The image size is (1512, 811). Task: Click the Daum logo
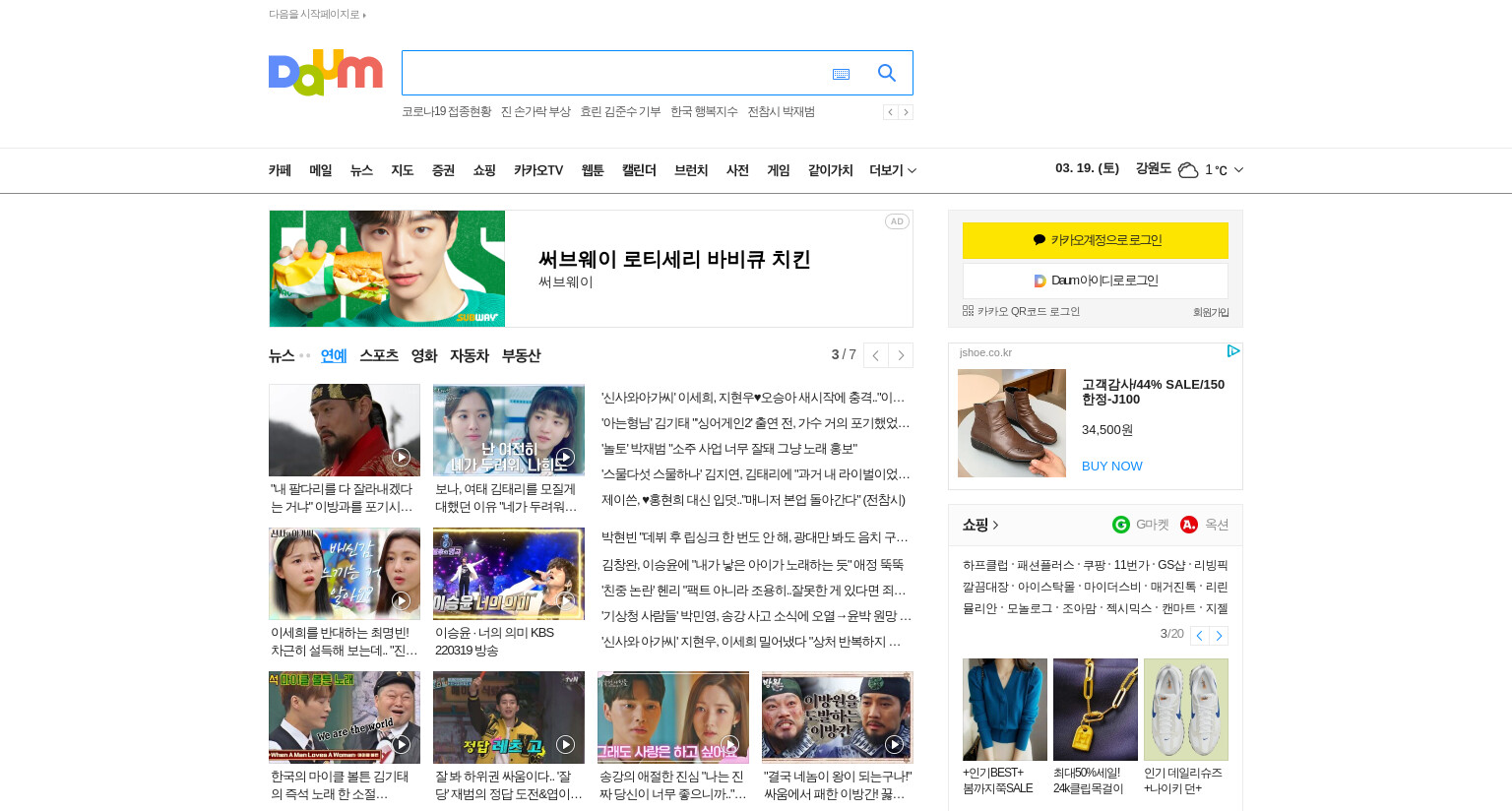tap(325, 72)
